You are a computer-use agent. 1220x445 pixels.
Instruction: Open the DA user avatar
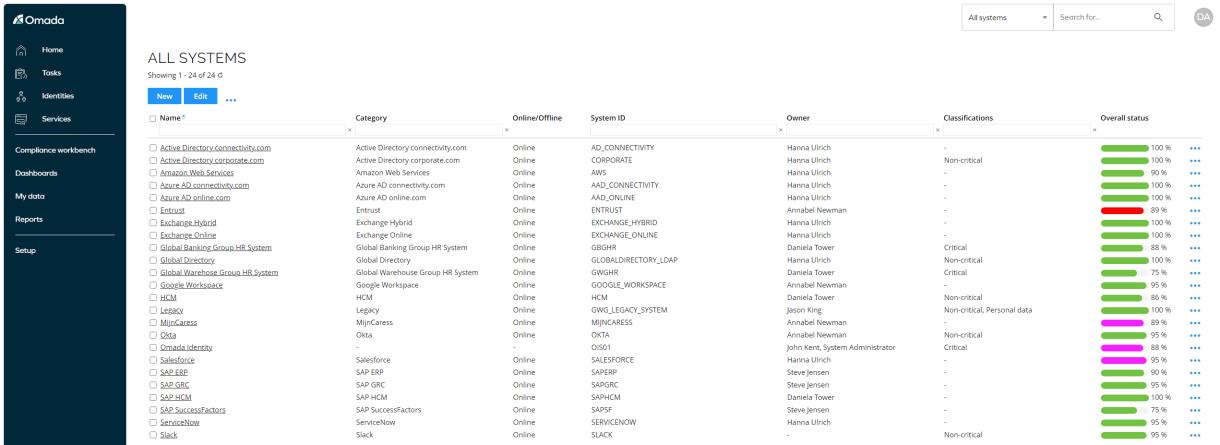click(1203, 17)
